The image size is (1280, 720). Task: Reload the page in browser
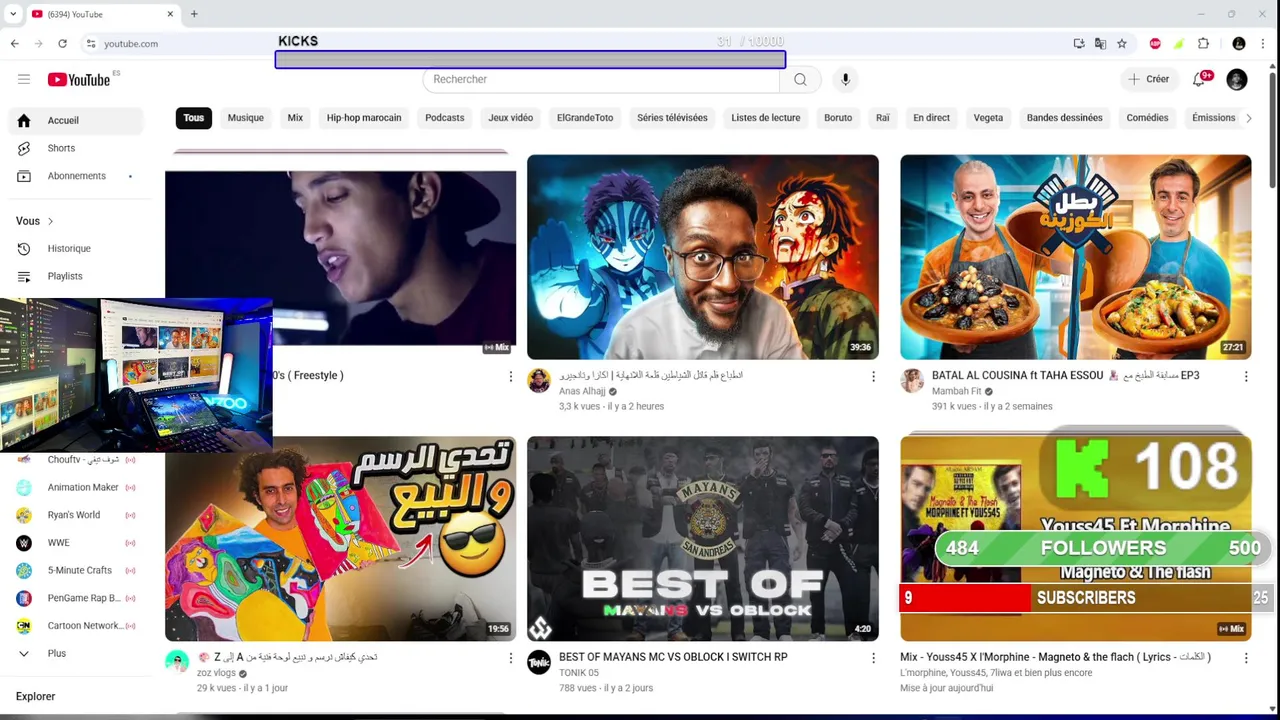coord(62,43)
